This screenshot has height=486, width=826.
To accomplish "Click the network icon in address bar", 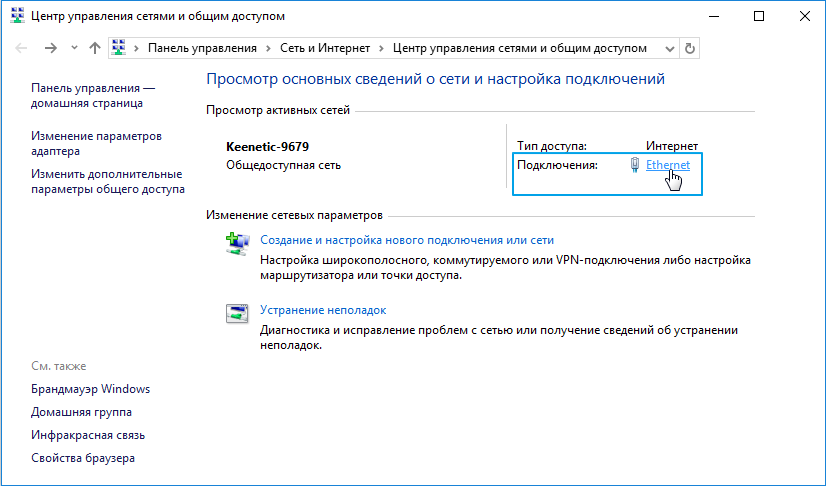I will pos(119,48).
